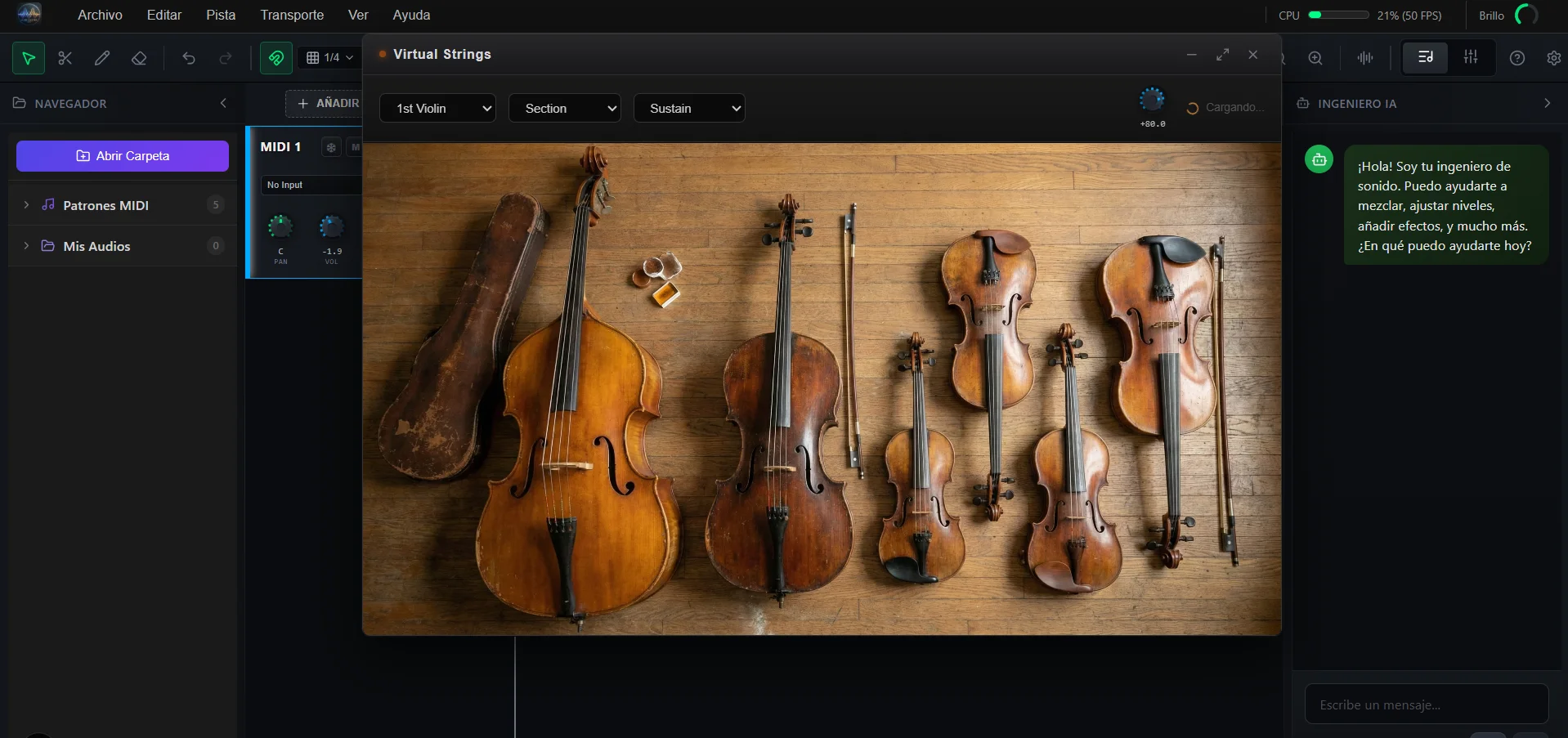The width and height of the screenshot is (1568, 738).
Task: Pick the eraser tool
Action: coord(139,58)
